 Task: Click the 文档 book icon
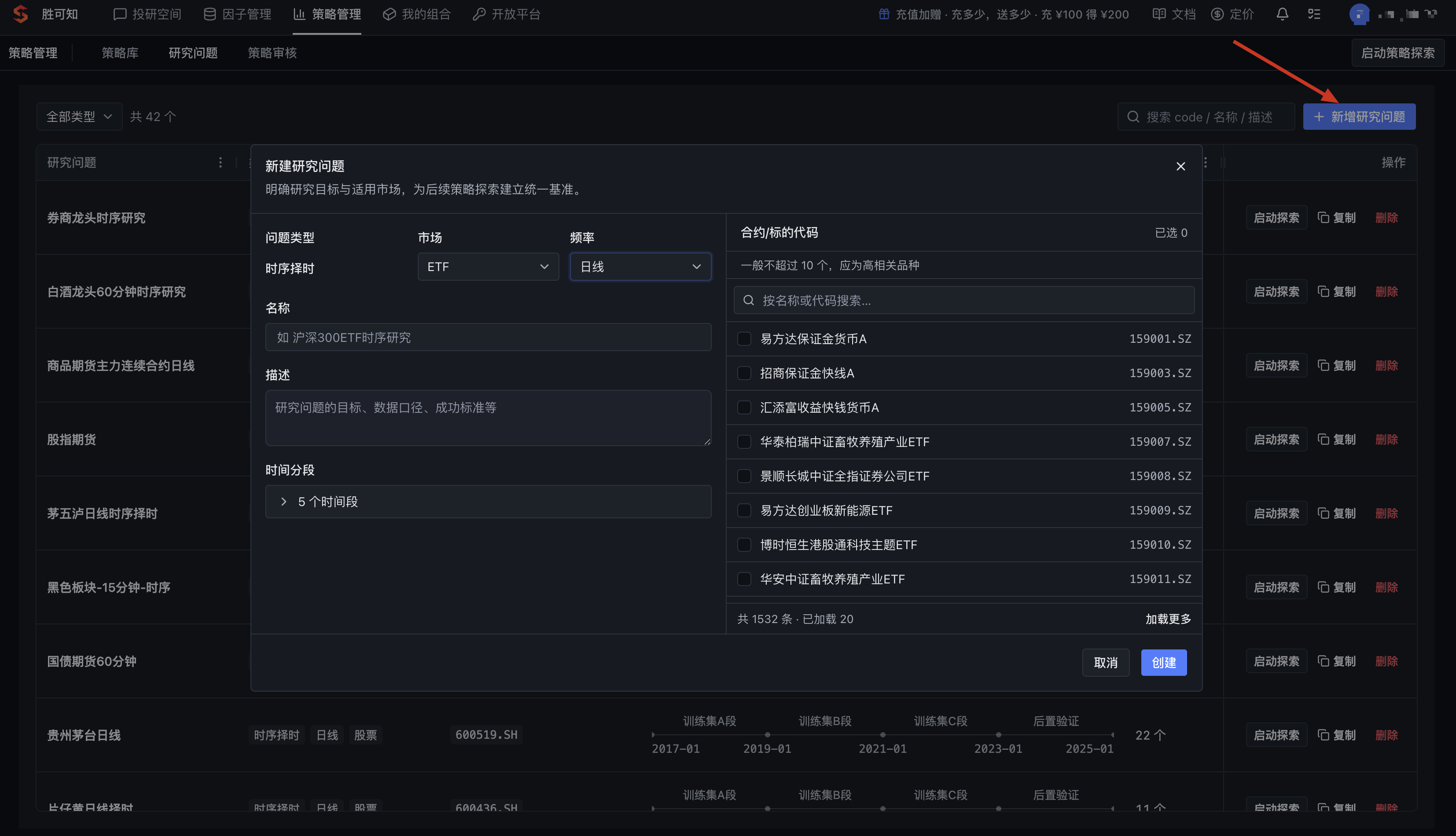(1159, 15)
